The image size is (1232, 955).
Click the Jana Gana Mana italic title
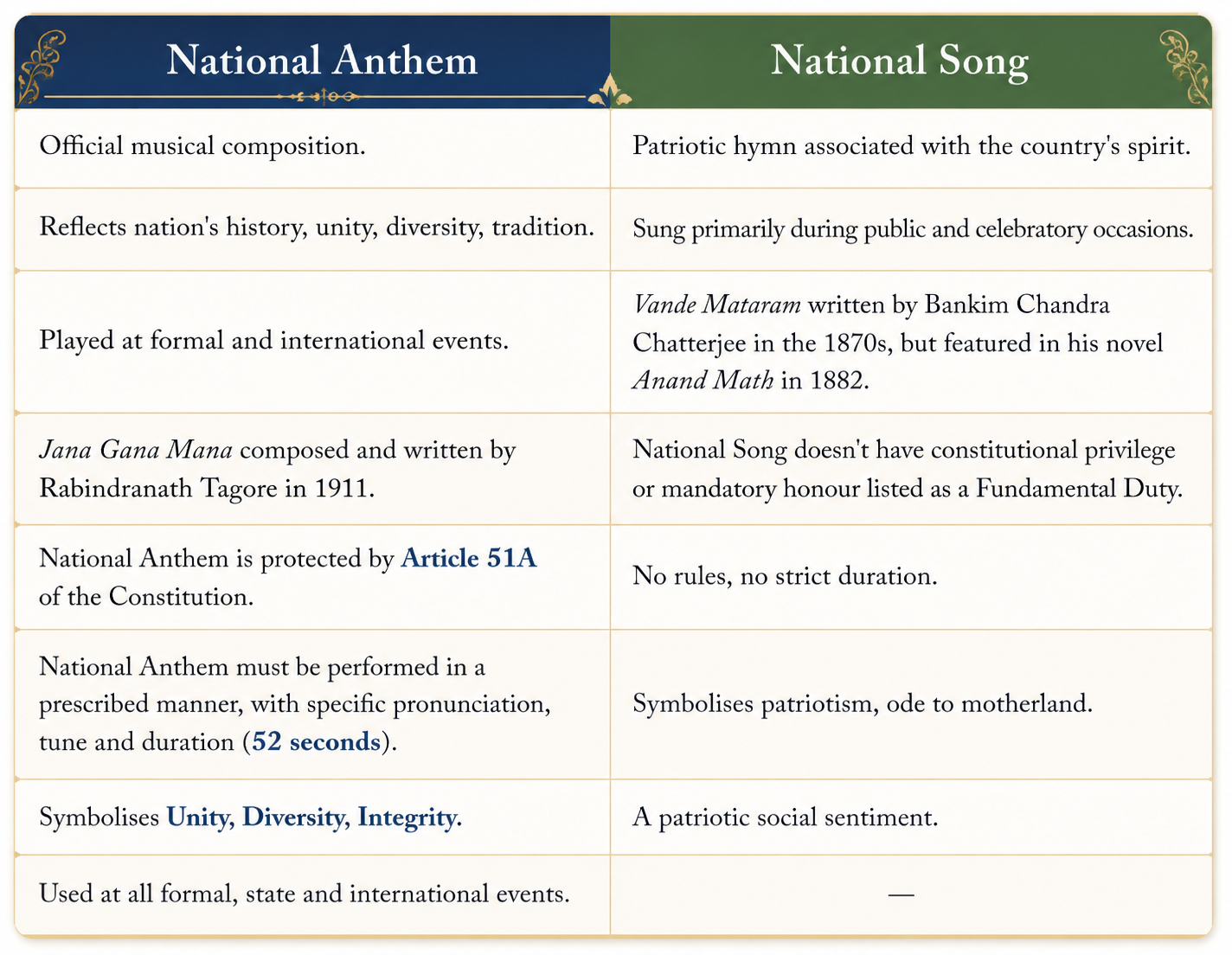136,451
